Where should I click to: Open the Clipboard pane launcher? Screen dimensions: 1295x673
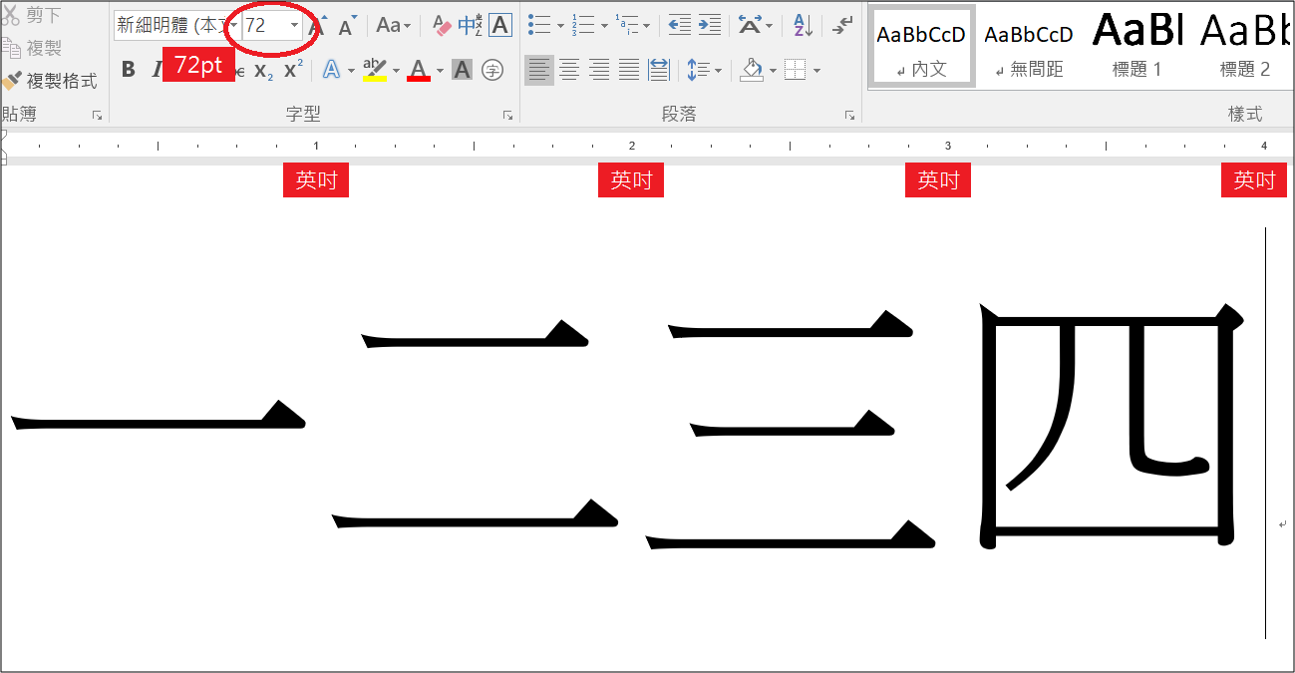(x=97, y=116)
